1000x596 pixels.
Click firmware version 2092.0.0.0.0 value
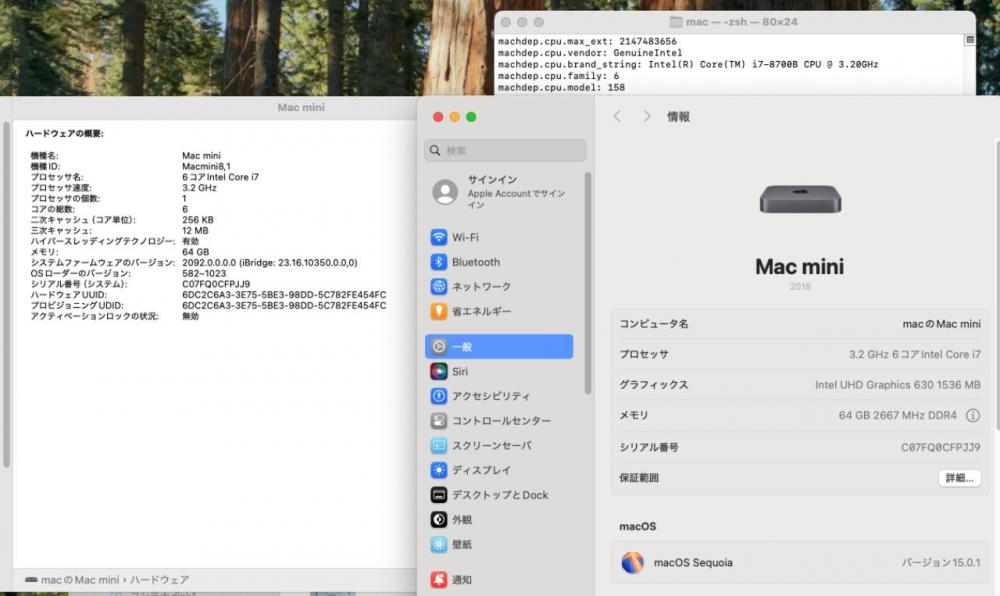coord(270,263)
